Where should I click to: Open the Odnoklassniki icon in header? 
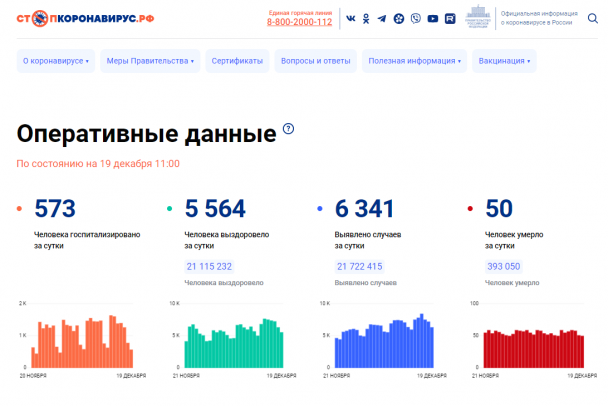tap(366, 18)
